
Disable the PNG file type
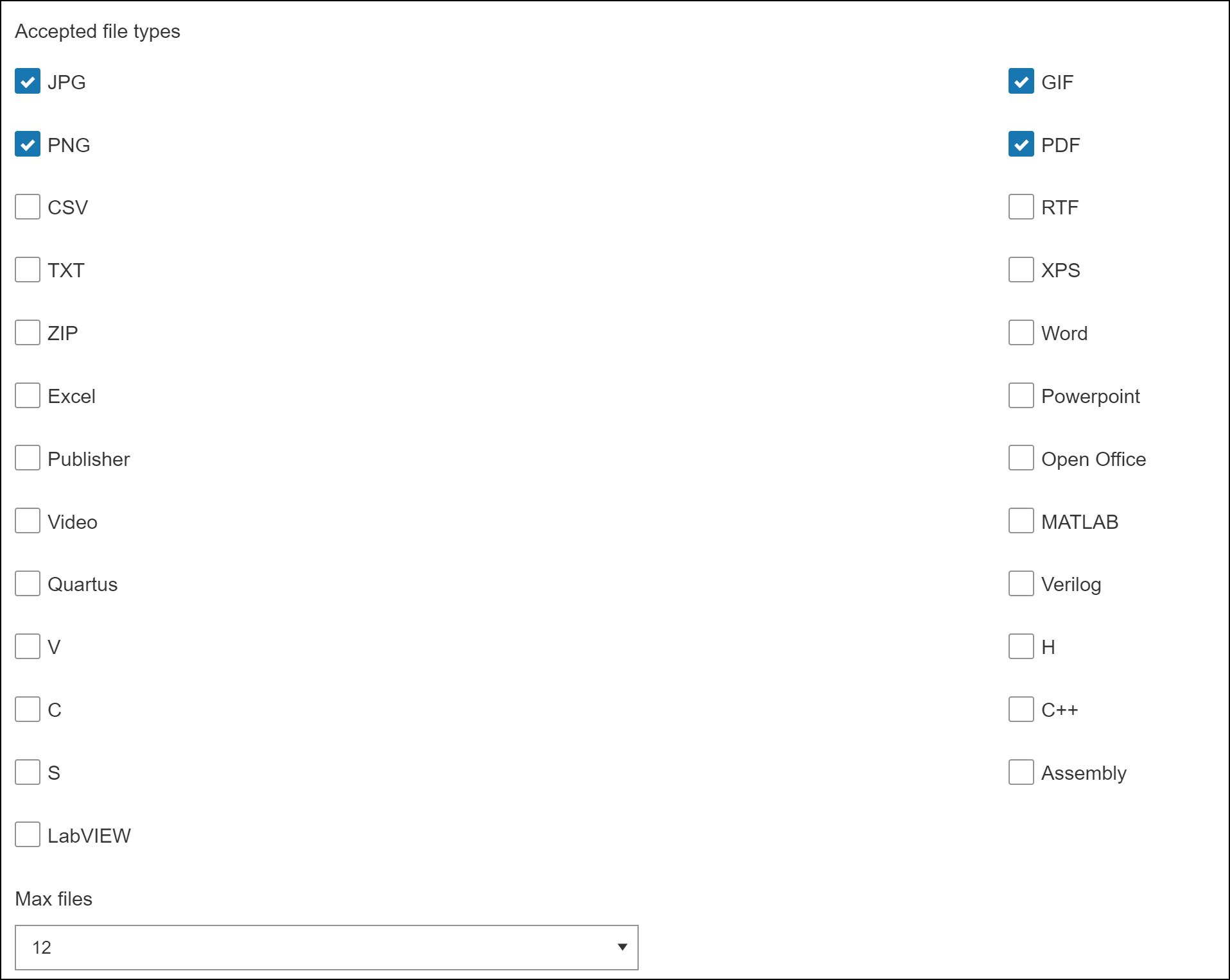pyautogui.click(x=28, y=144)
